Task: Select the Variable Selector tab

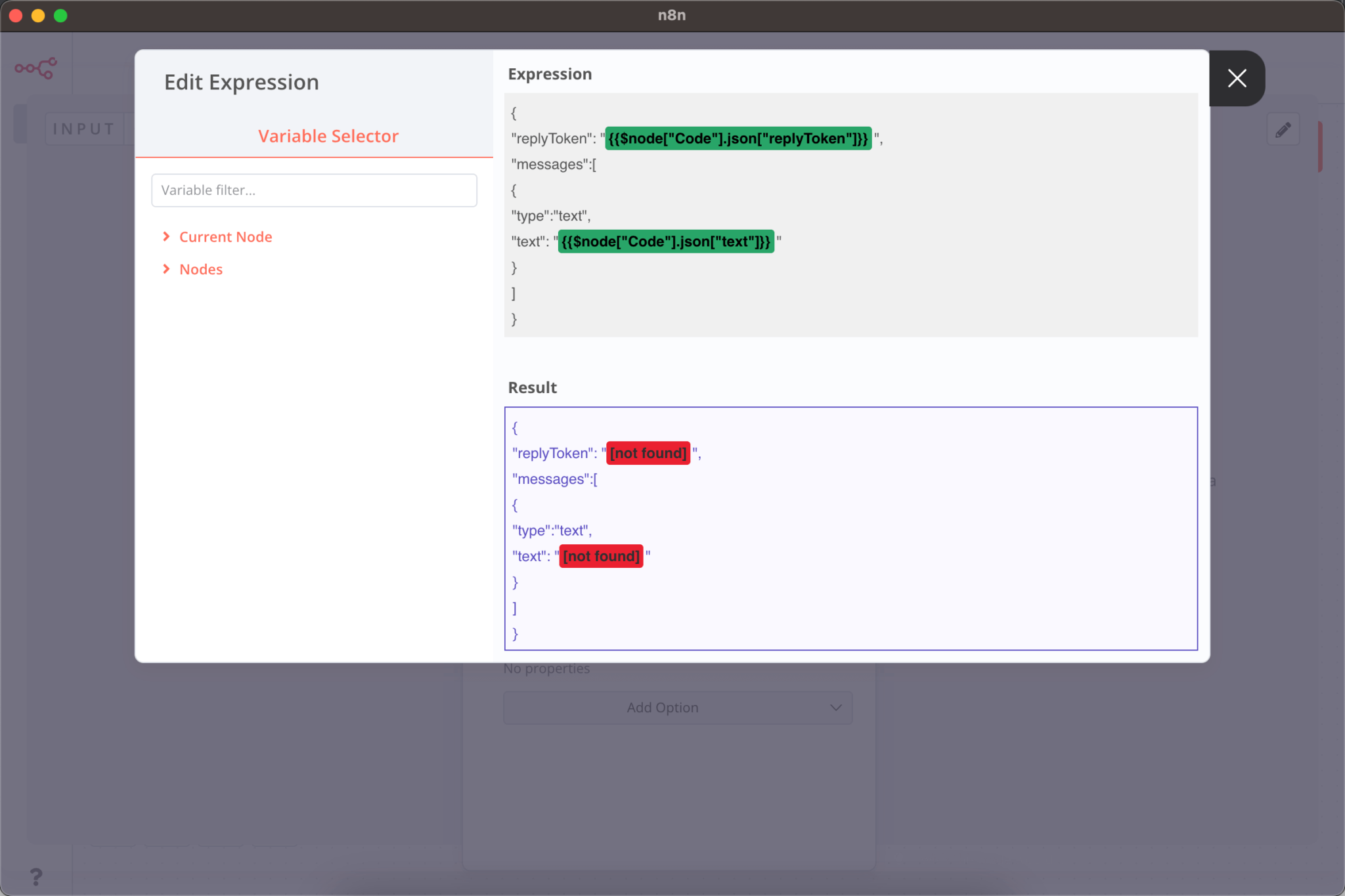Action: [x=328, y=136]
